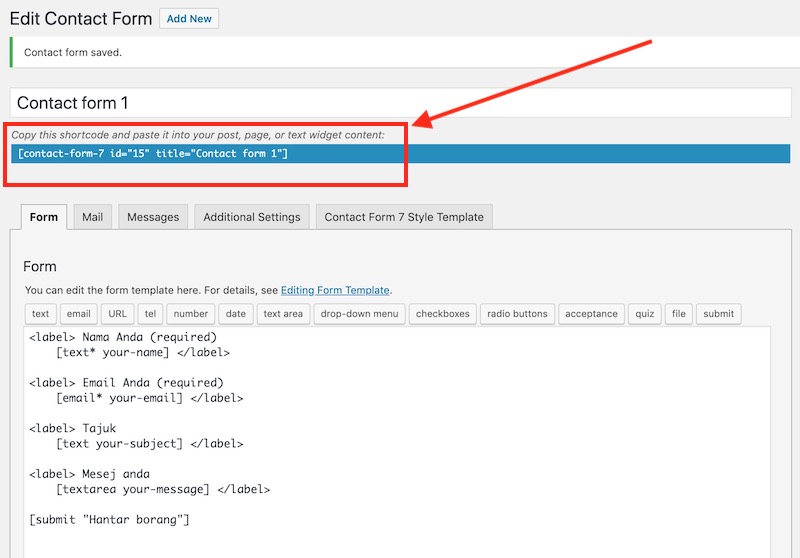This screenshot has width=800, height=558.
Task: Switch to the Form tab
Action: tap(44, 217)
